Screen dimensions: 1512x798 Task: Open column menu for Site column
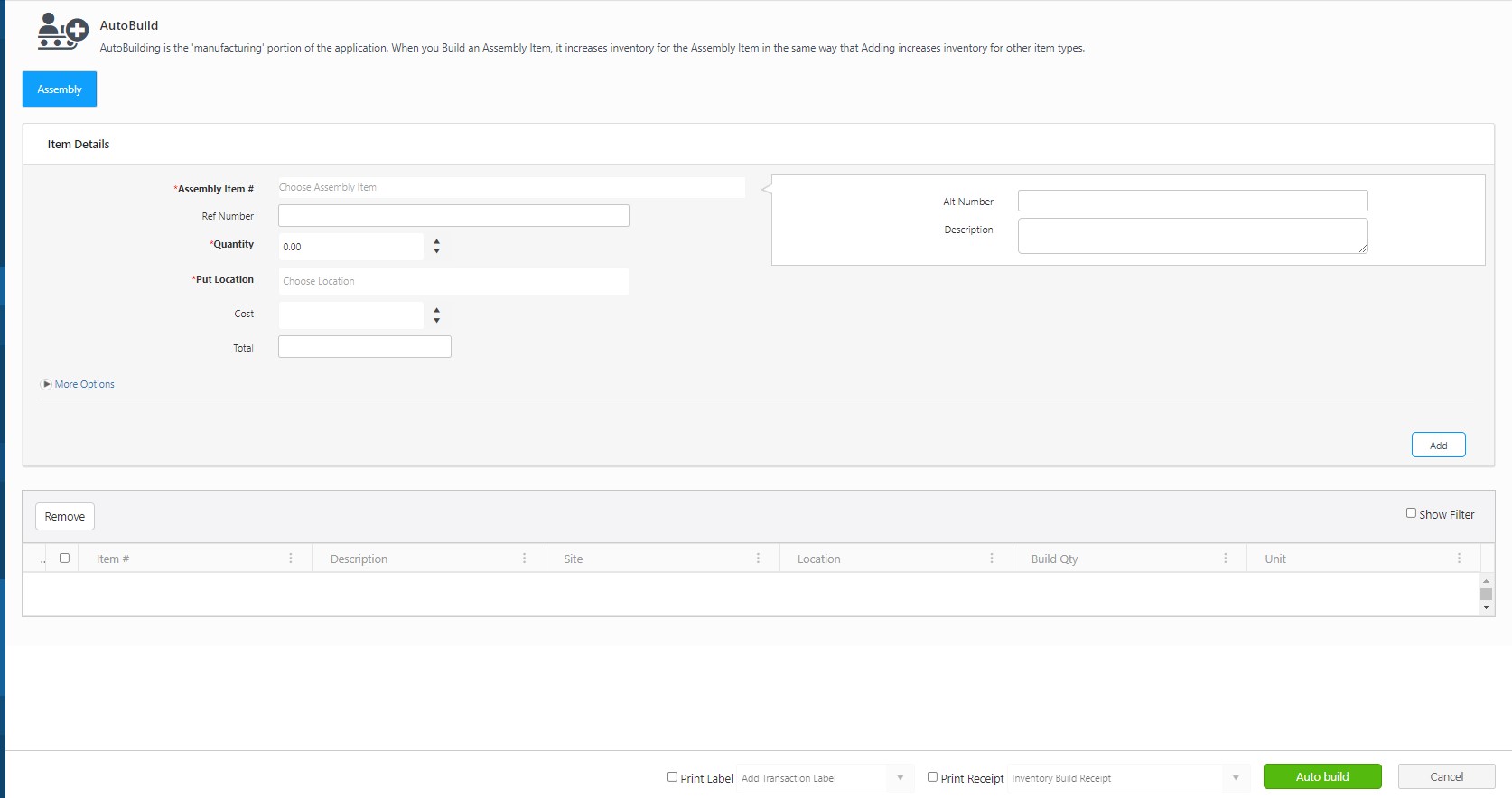[758, 559]
